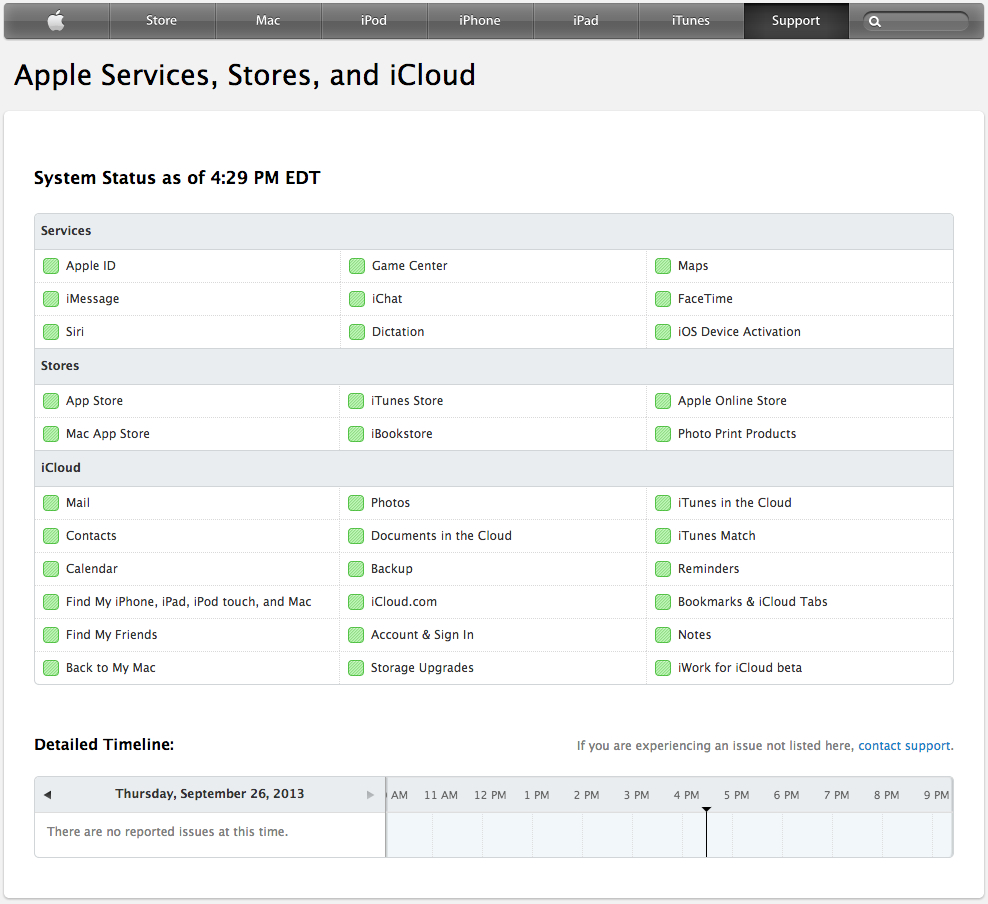Click green status icon beside Find My Friends
Image resolution: width=988 pixels, height=904 pixels.
coord(51,635)
